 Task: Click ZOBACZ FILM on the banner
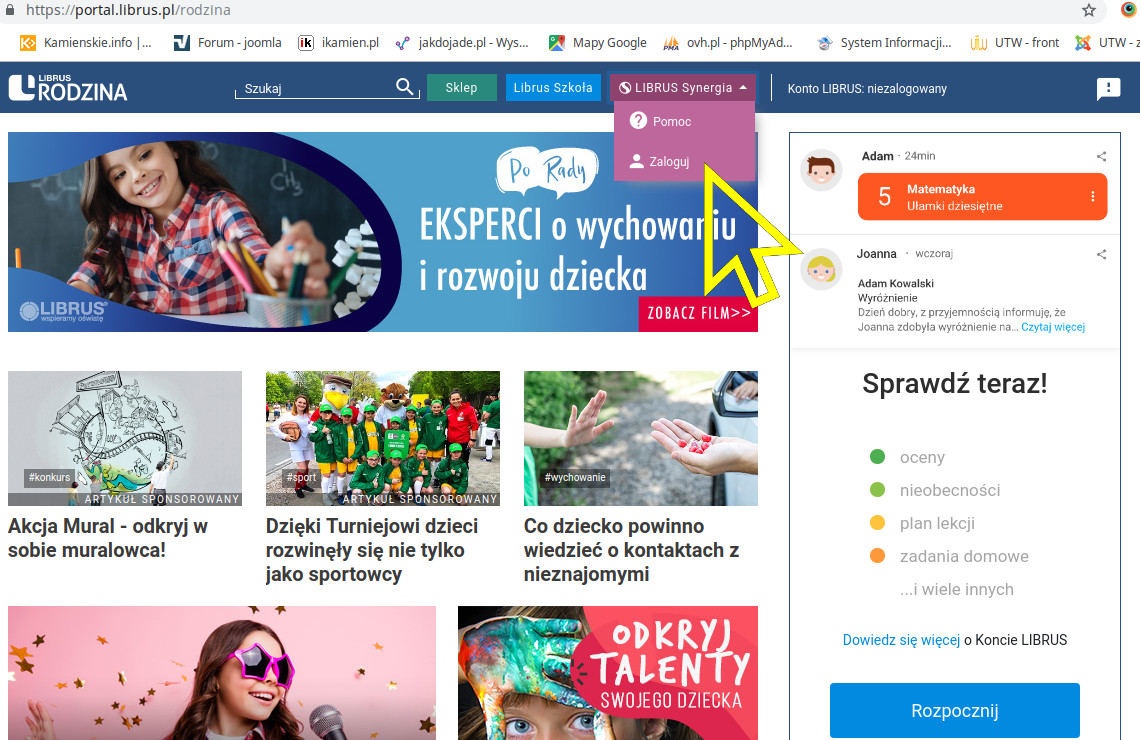[x=699, y=313]
